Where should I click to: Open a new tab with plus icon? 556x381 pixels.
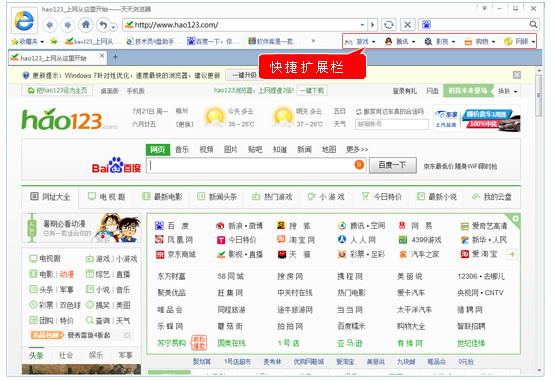coord(115,57)
